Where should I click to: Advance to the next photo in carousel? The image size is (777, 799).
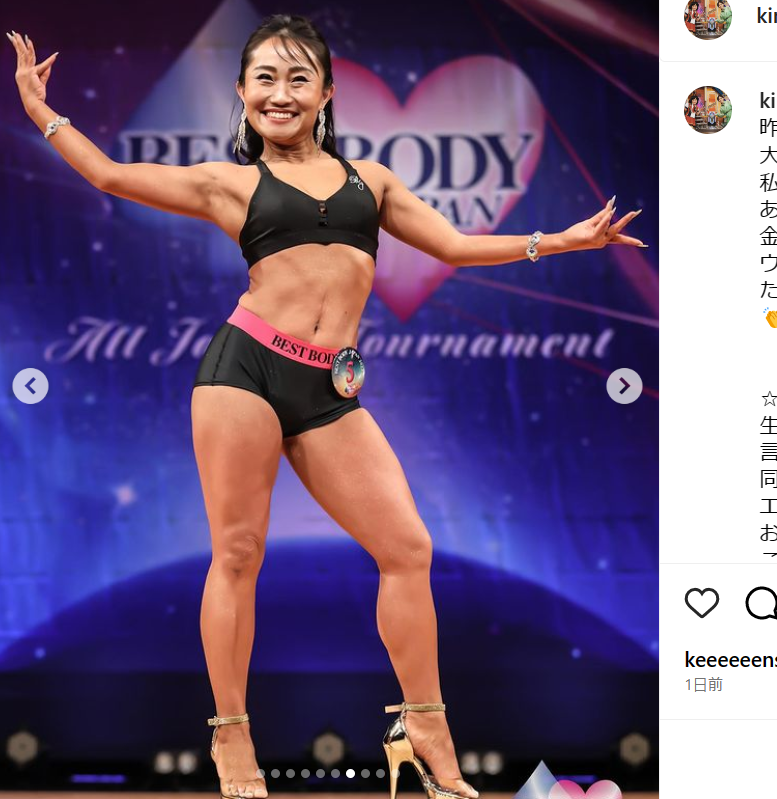pos(624,386)
